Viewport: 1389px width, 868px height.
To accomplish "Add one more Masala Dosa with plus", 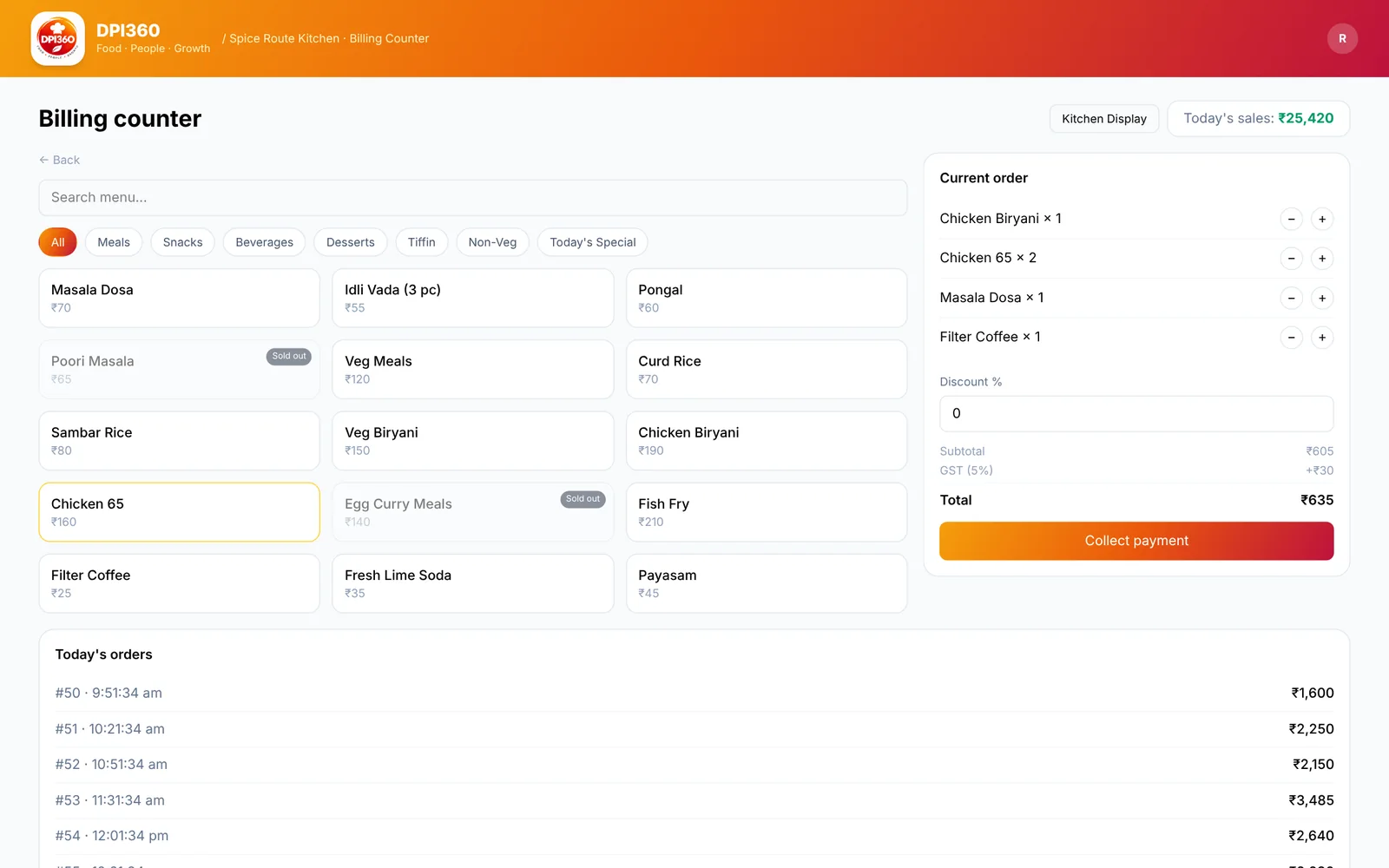I will (1322, 298).
